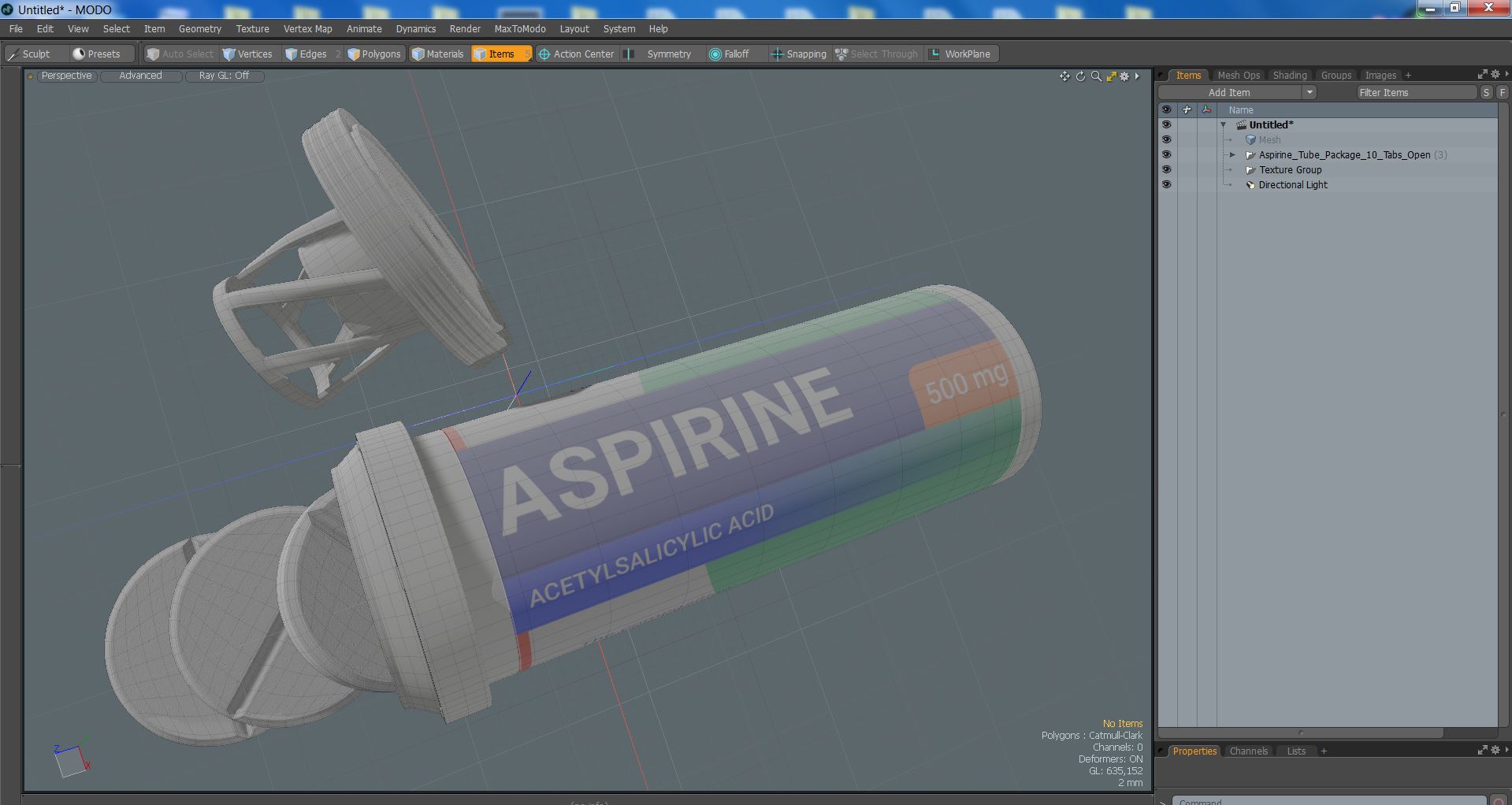Open the Ray GL: Off option

(224, 76)
